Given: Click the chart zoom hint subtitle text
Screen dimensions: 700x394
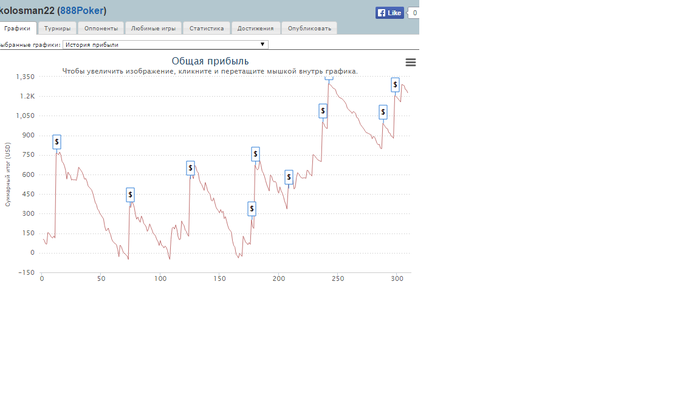Looking at the screenshot, I should [210, 71].
